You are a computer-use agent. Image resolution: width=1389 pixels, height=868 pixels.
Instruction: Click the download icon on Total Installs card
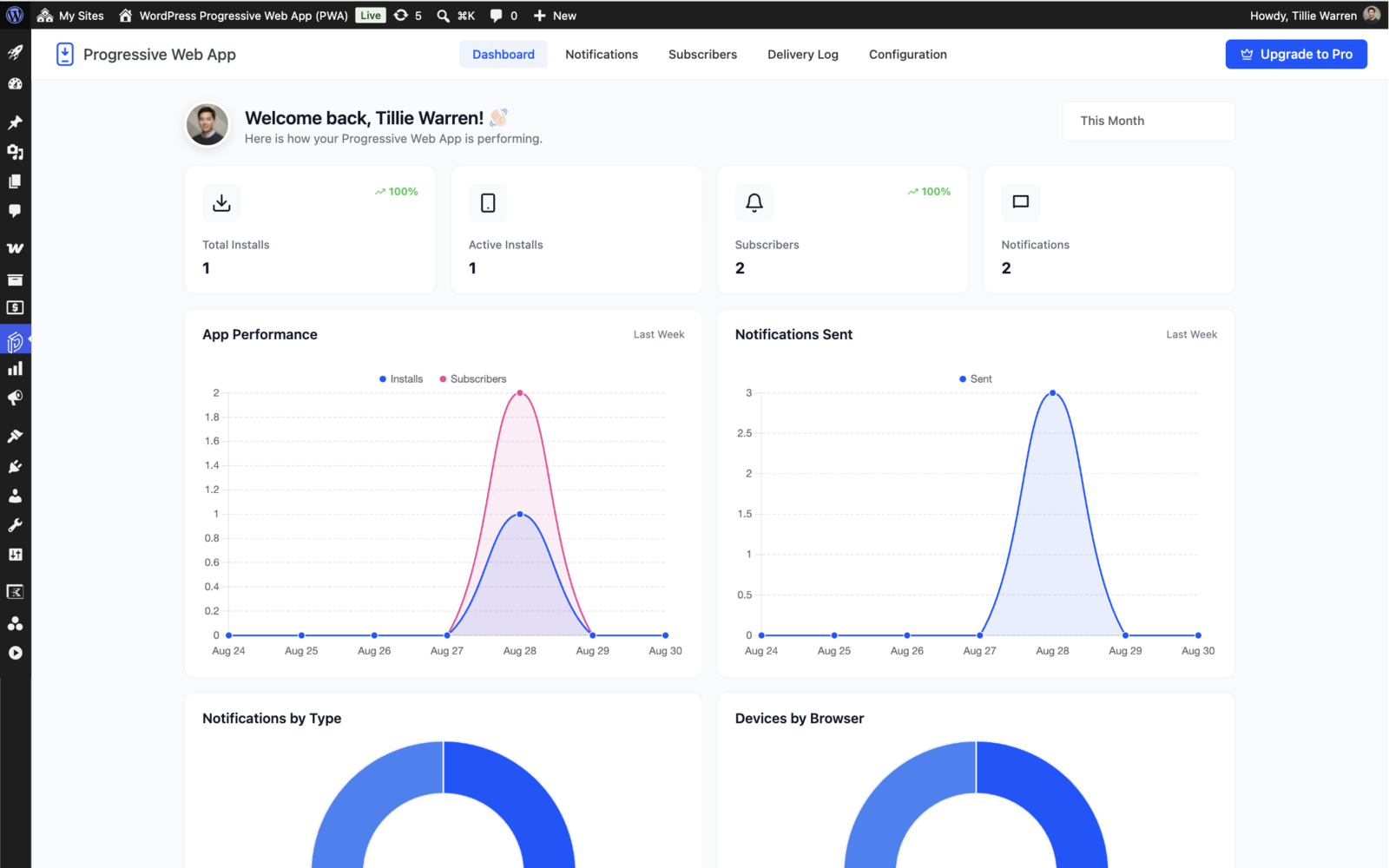click(x=221, y=202)
